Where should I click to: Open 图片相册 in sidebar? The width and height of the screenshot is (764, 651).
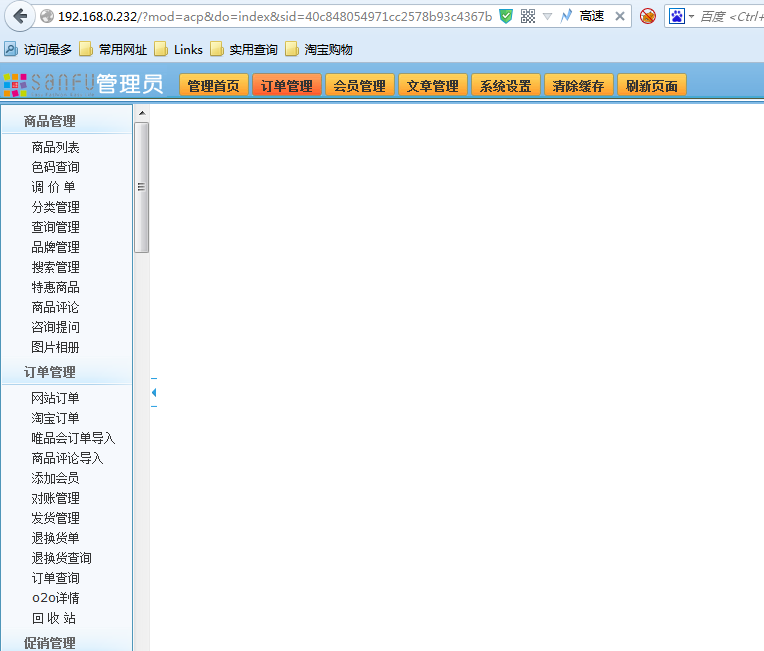(x=56, y=347)
